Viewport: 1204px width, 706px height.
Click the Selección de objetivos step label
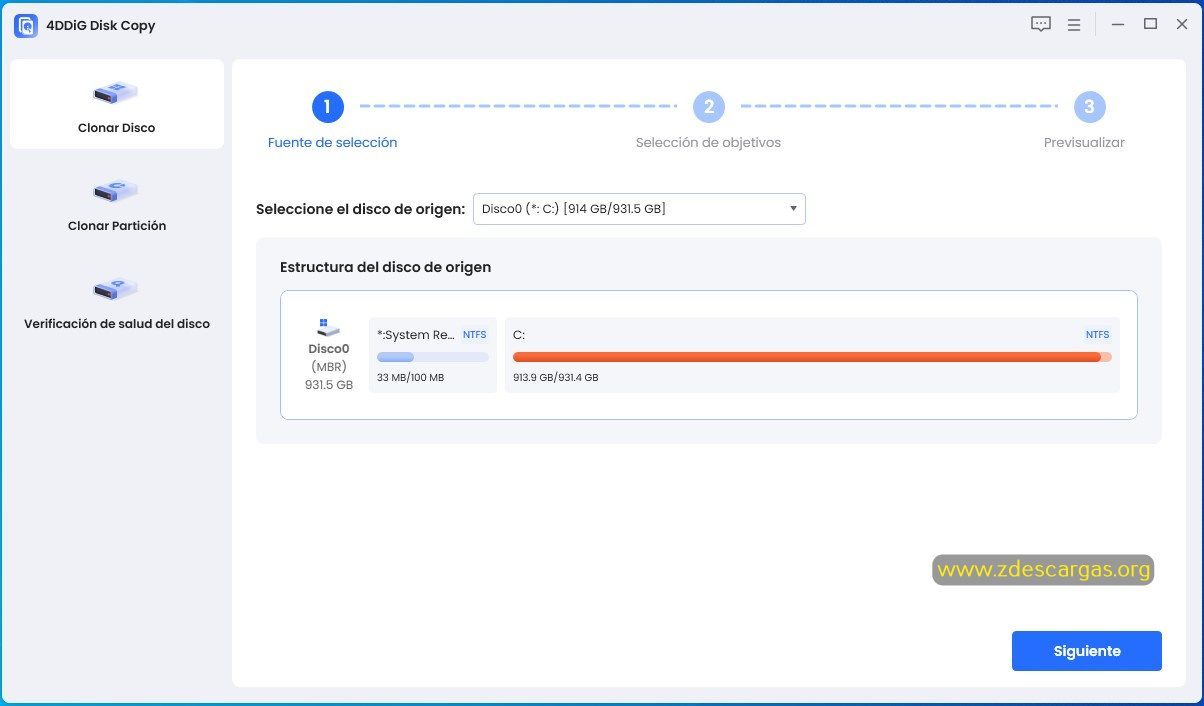tap(708, 143)
